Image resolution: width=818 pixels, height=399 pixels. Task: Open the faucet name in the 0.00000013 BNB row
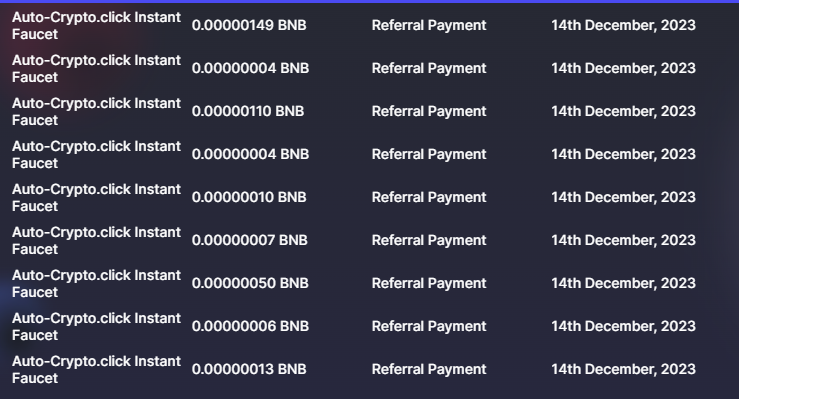(97, 370)
